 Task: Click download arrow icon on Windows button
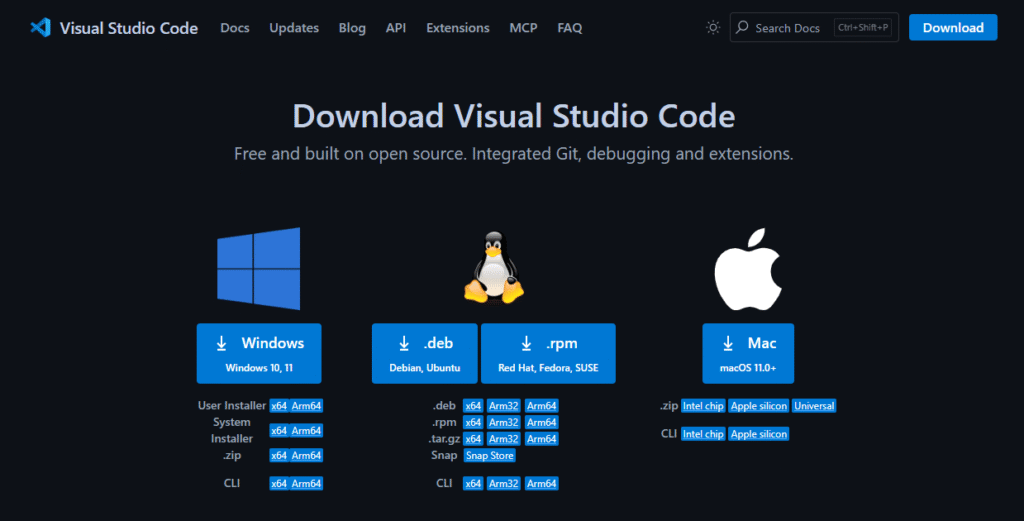(222, 343)
